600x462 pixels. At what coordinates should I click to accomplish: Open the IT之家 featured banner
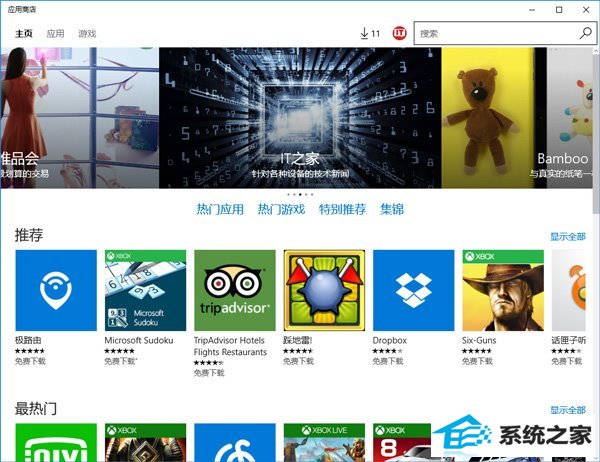click(x=300, y=118)
